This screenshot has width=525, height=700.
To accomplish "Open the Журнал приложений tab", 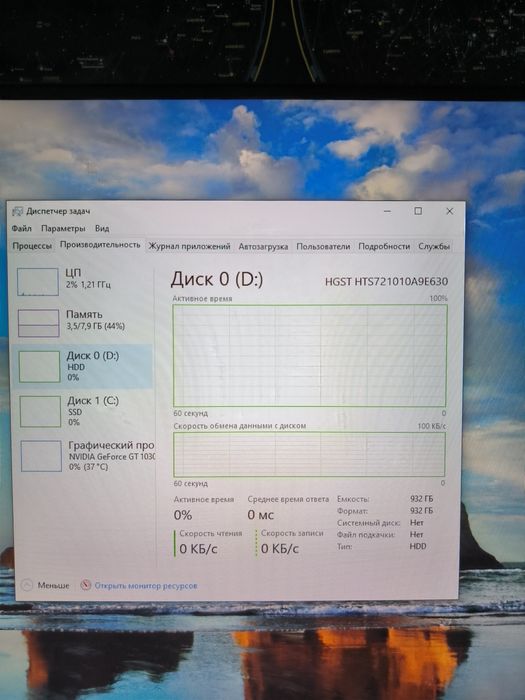I will click(189, 246).
